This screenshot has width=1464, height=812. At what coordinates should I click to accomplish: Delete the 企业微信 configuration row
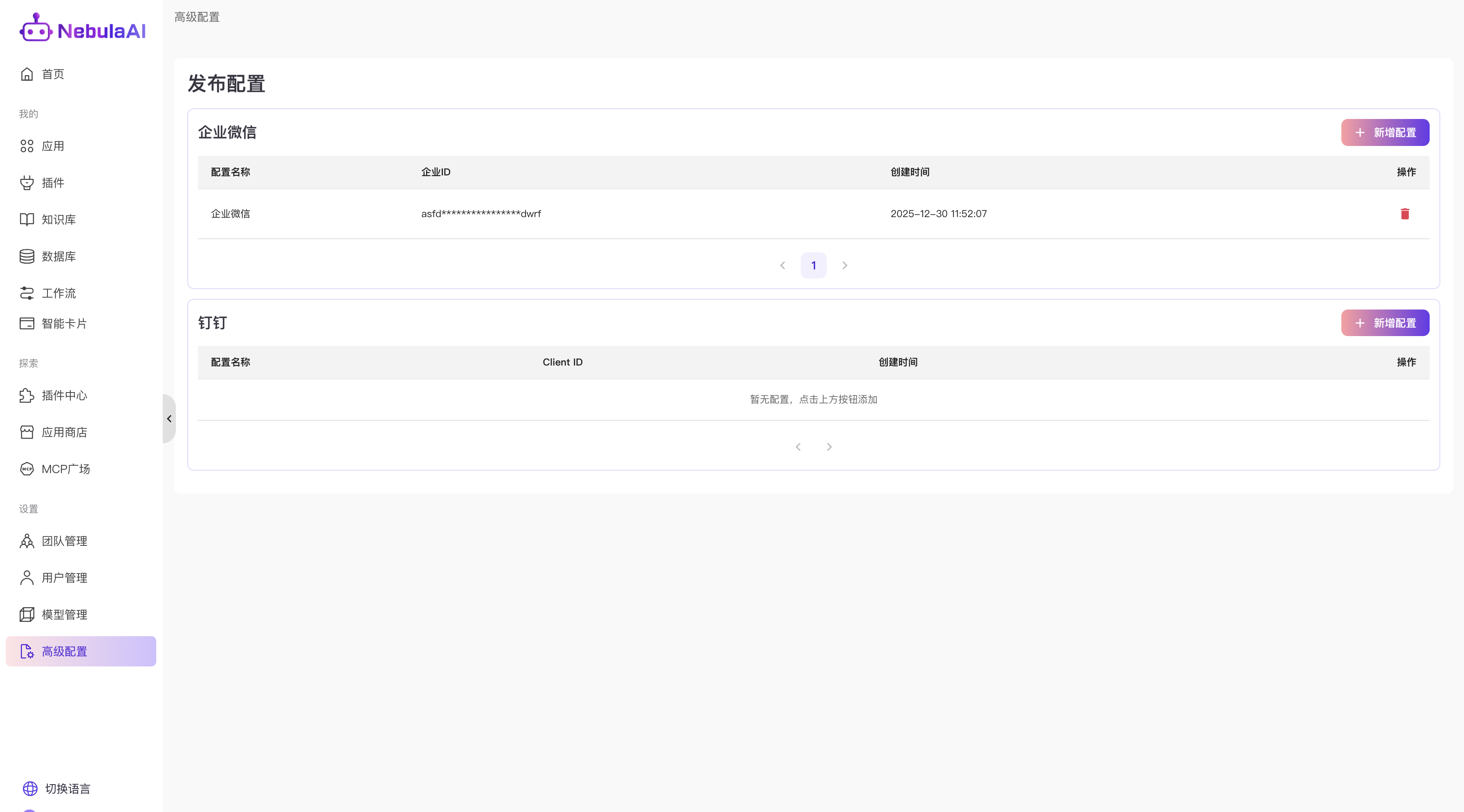point(1404,214)
